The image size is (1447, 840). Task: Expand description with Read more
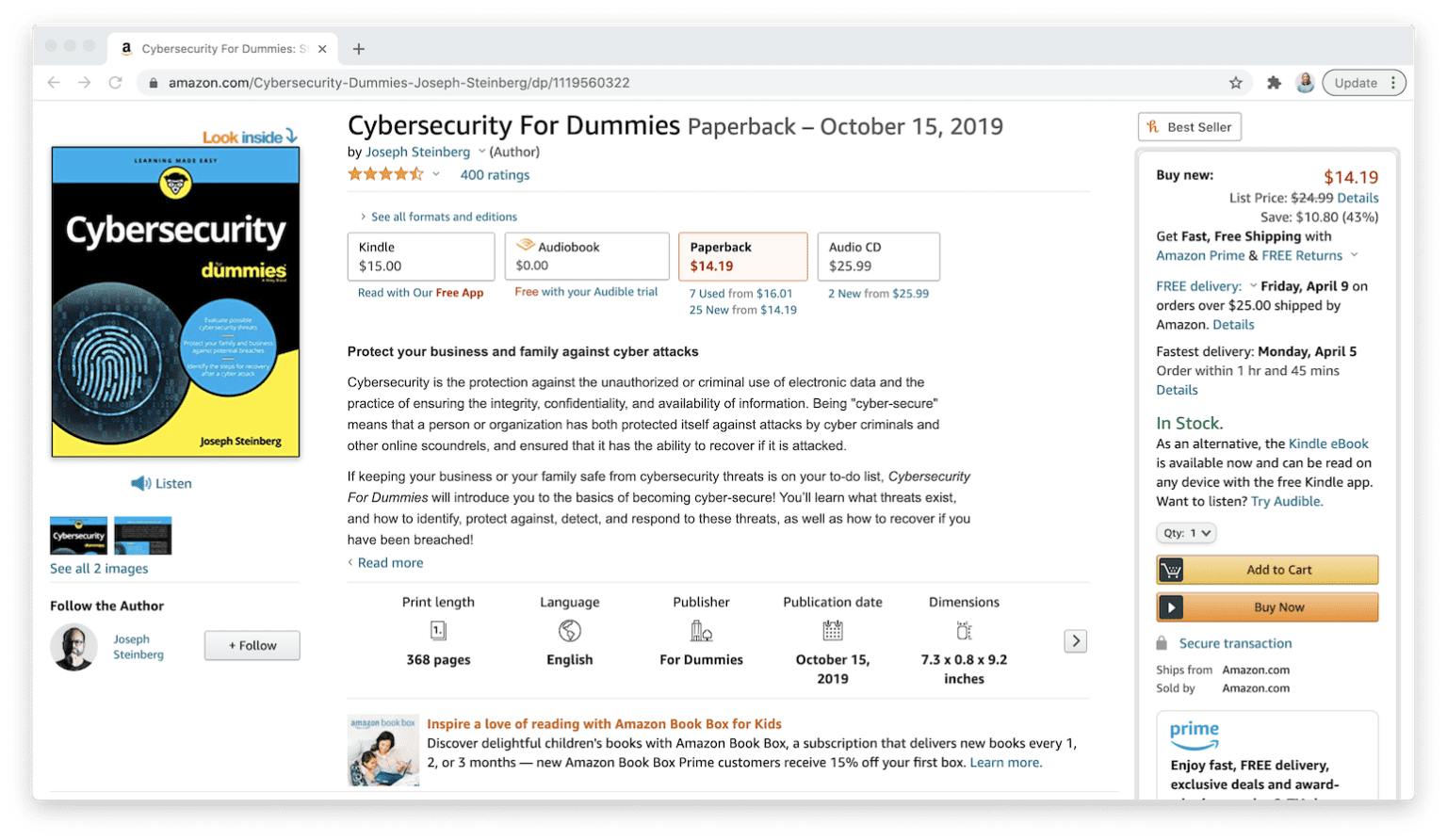point(390,563)
